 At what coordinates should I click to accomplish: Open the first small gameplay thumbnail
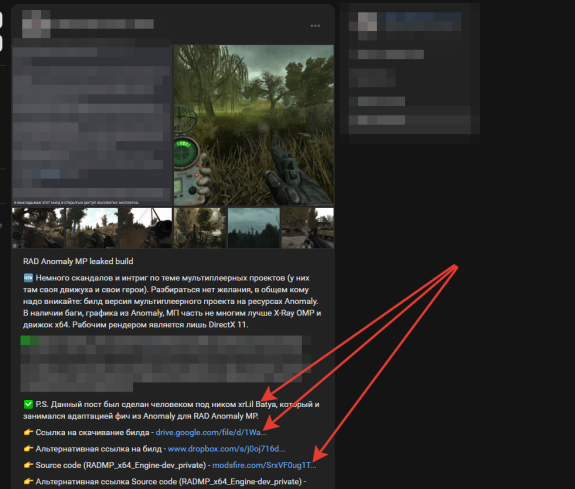[38, 228]
